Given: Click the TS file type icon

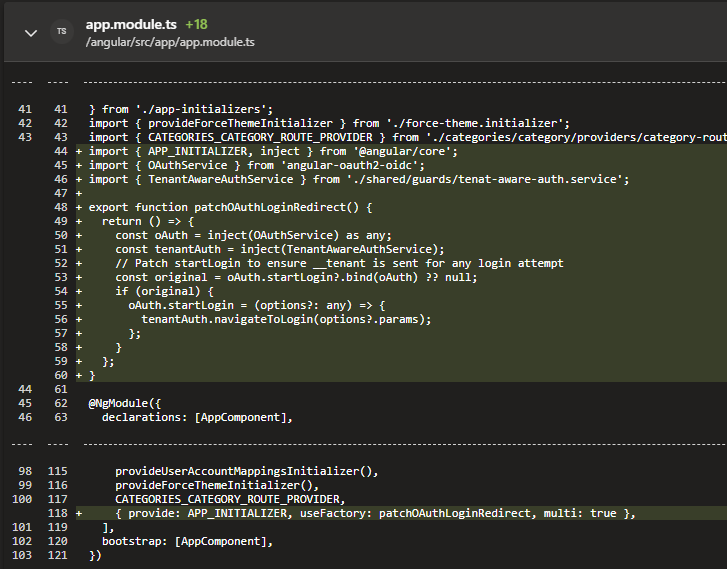Looking at the screenshot, I should pyautogui.click(x=62, y=32).
